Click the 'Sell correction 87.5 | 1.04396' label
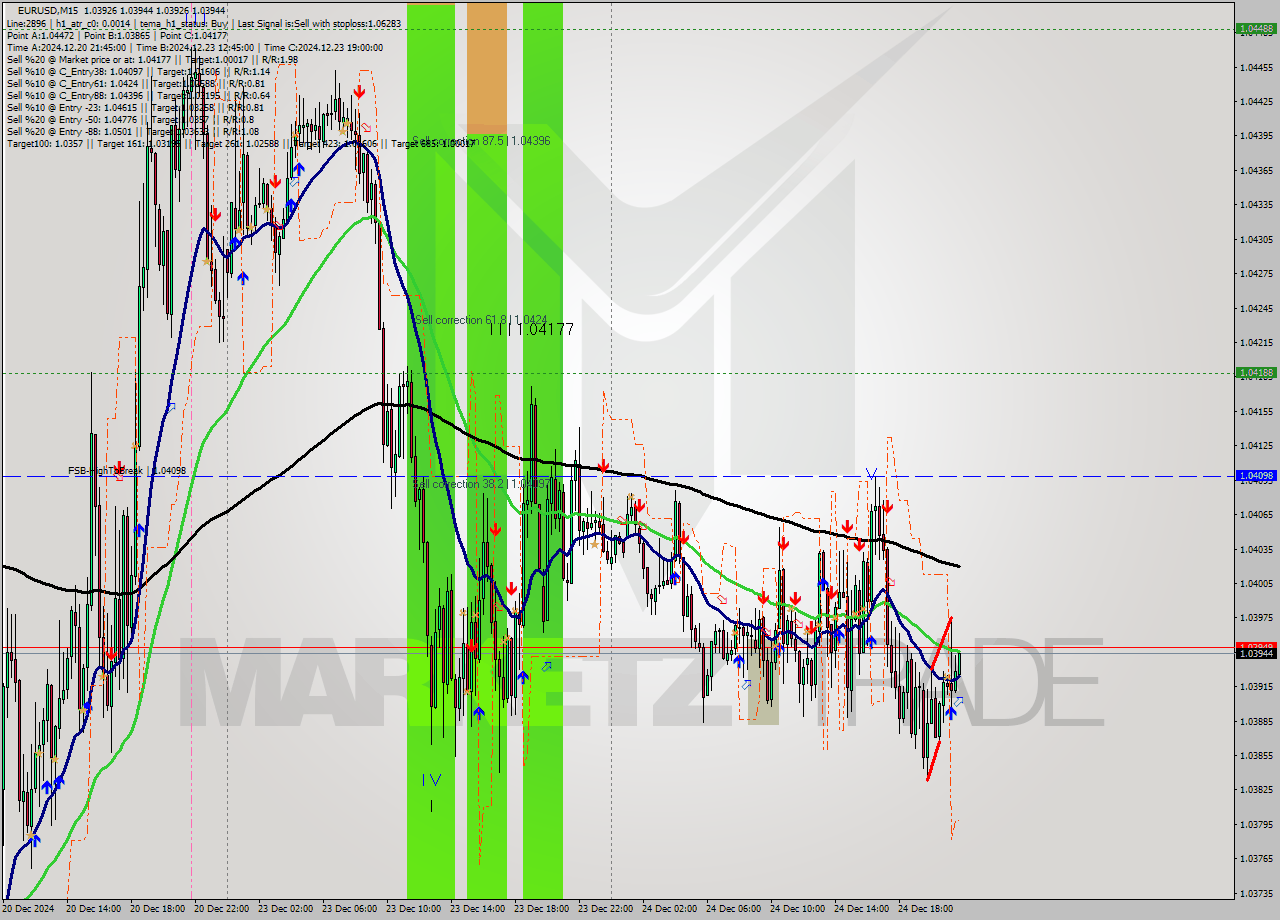Screen dimensions: 1280x920 (x=481, y=141)
